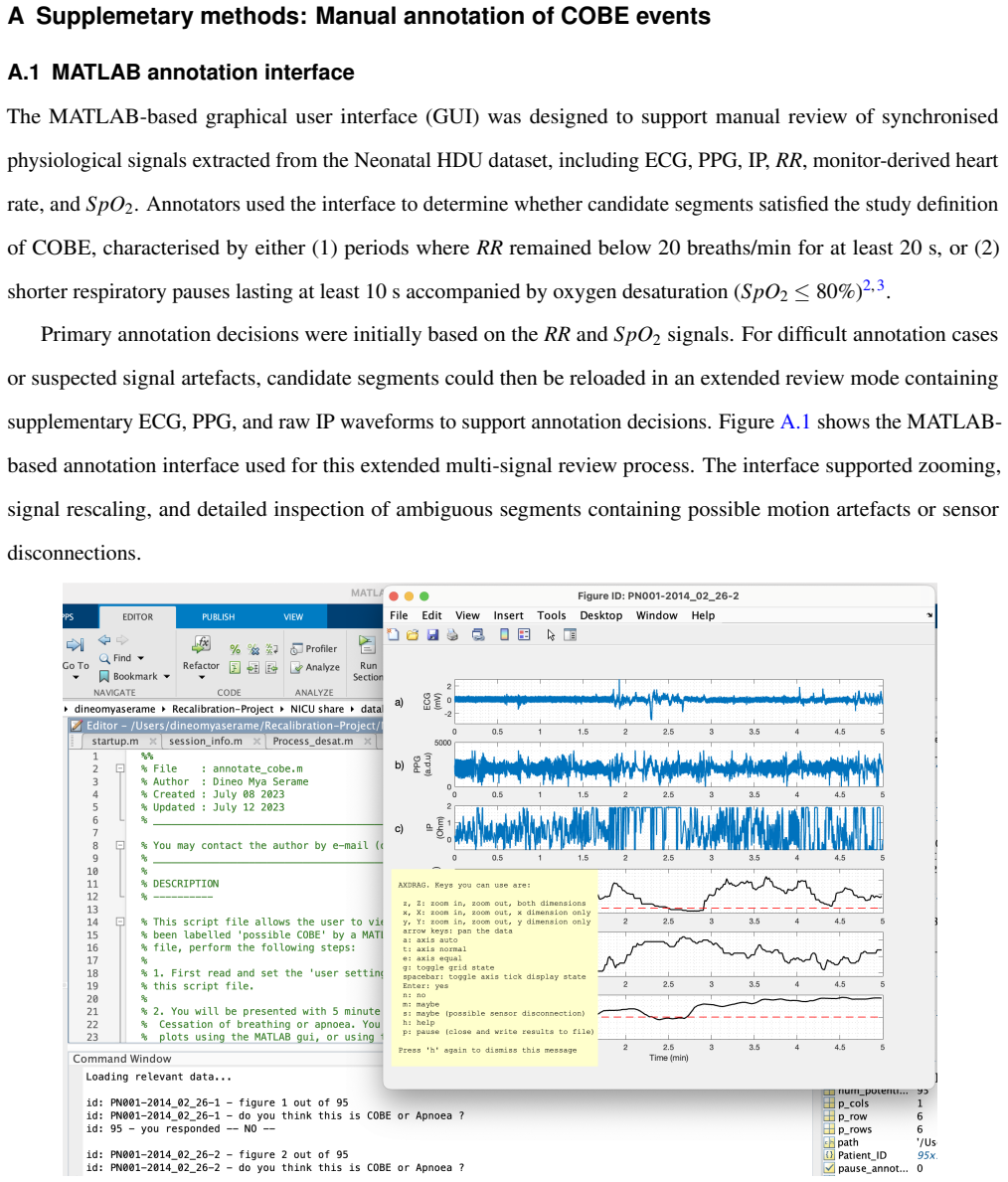Image resolution: width=1008 pixels, height=1182 pixels.
Task: Open the figure window Window menu
Action: tap(657, 615)
